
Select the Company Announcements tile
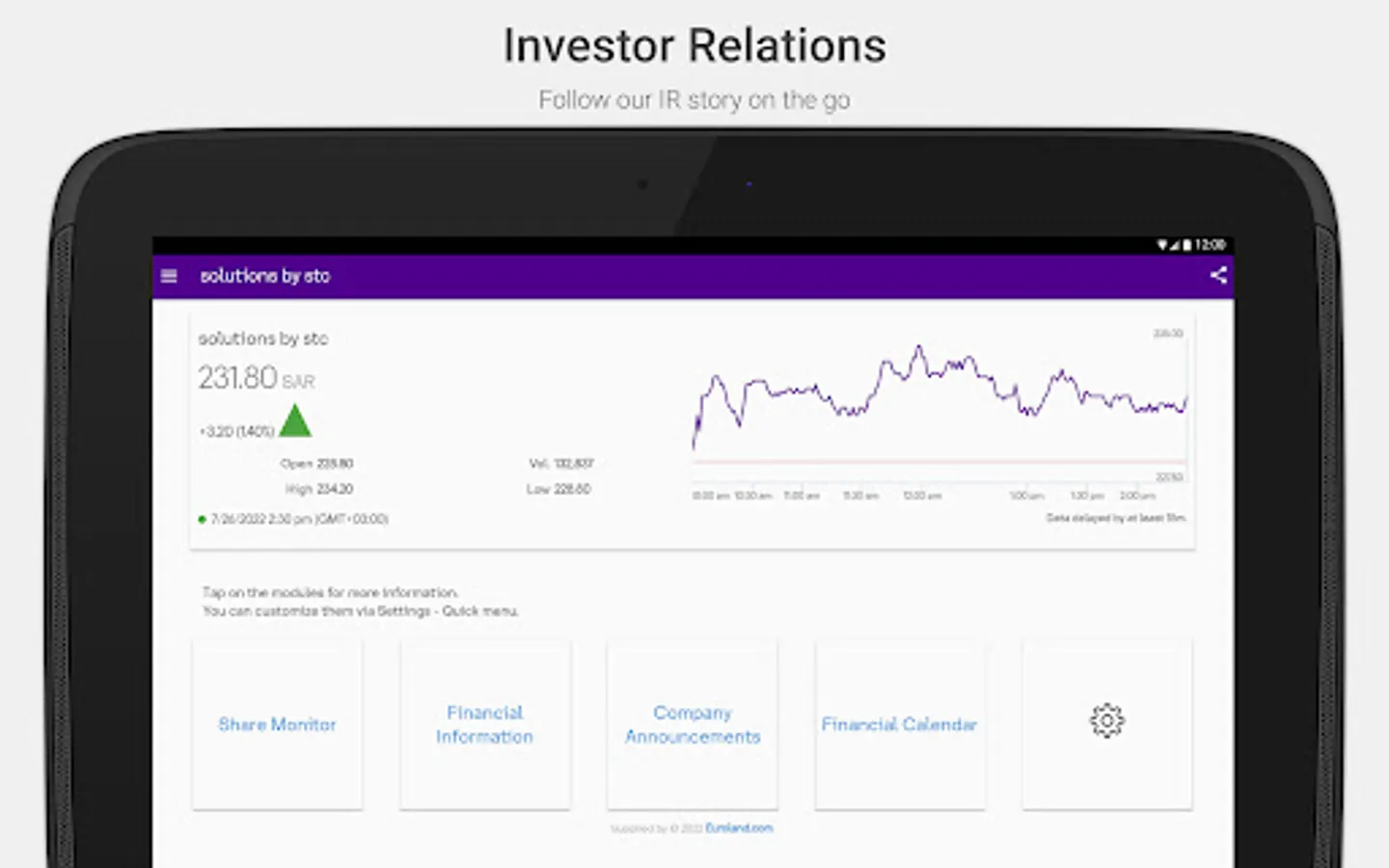(x=693, y=724)
